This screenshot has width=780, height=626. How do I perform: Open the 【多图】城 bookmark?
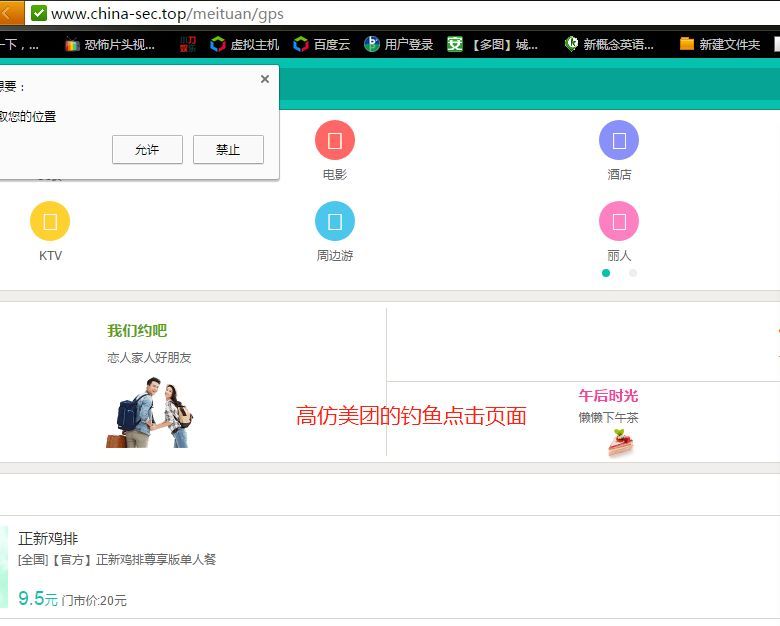pyautogui.click(x=492, y=45)
